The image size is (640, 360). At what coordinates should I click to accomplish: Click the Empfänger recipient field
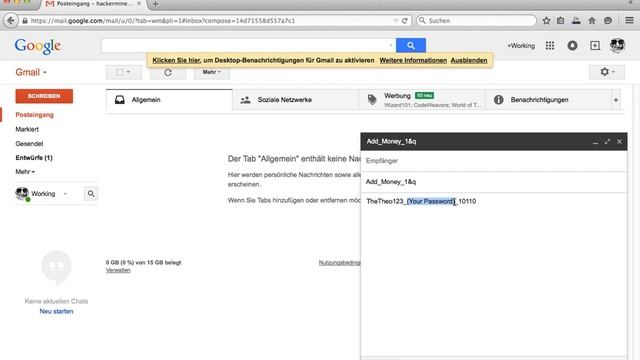click(494, 161)
